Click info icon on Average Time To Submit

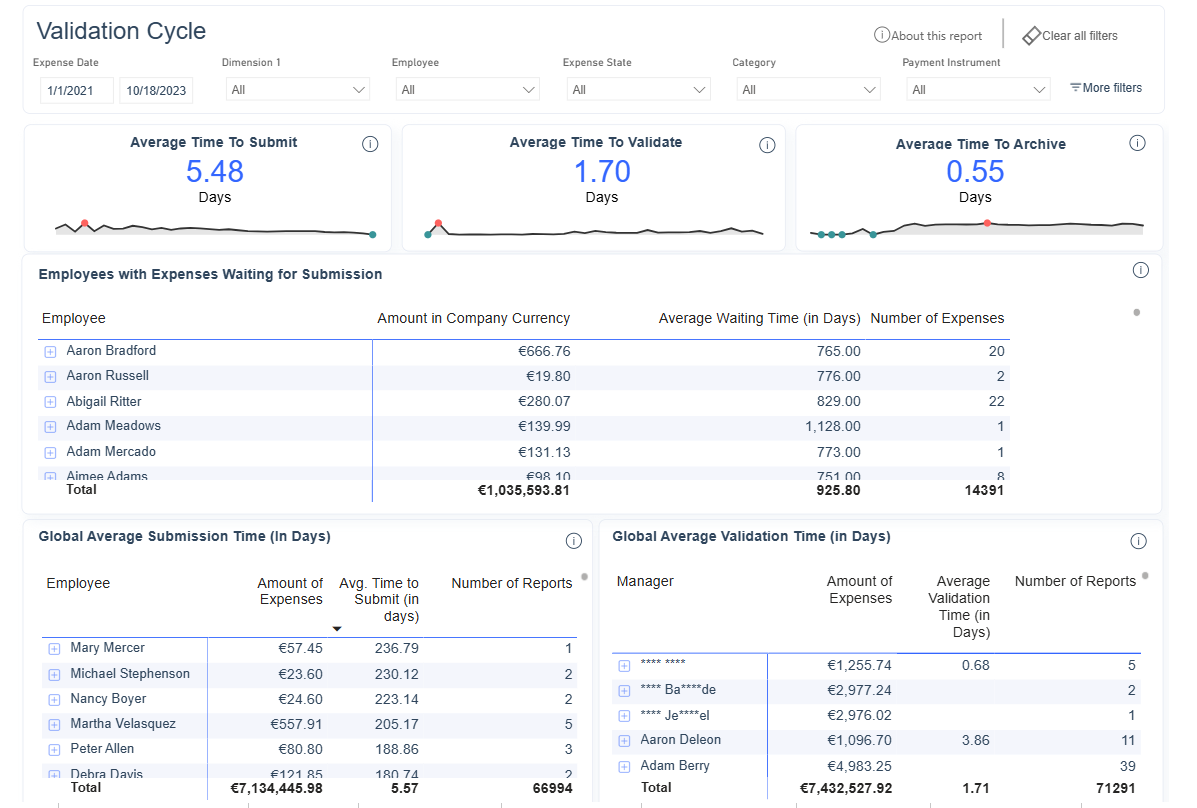coord(370,144)
